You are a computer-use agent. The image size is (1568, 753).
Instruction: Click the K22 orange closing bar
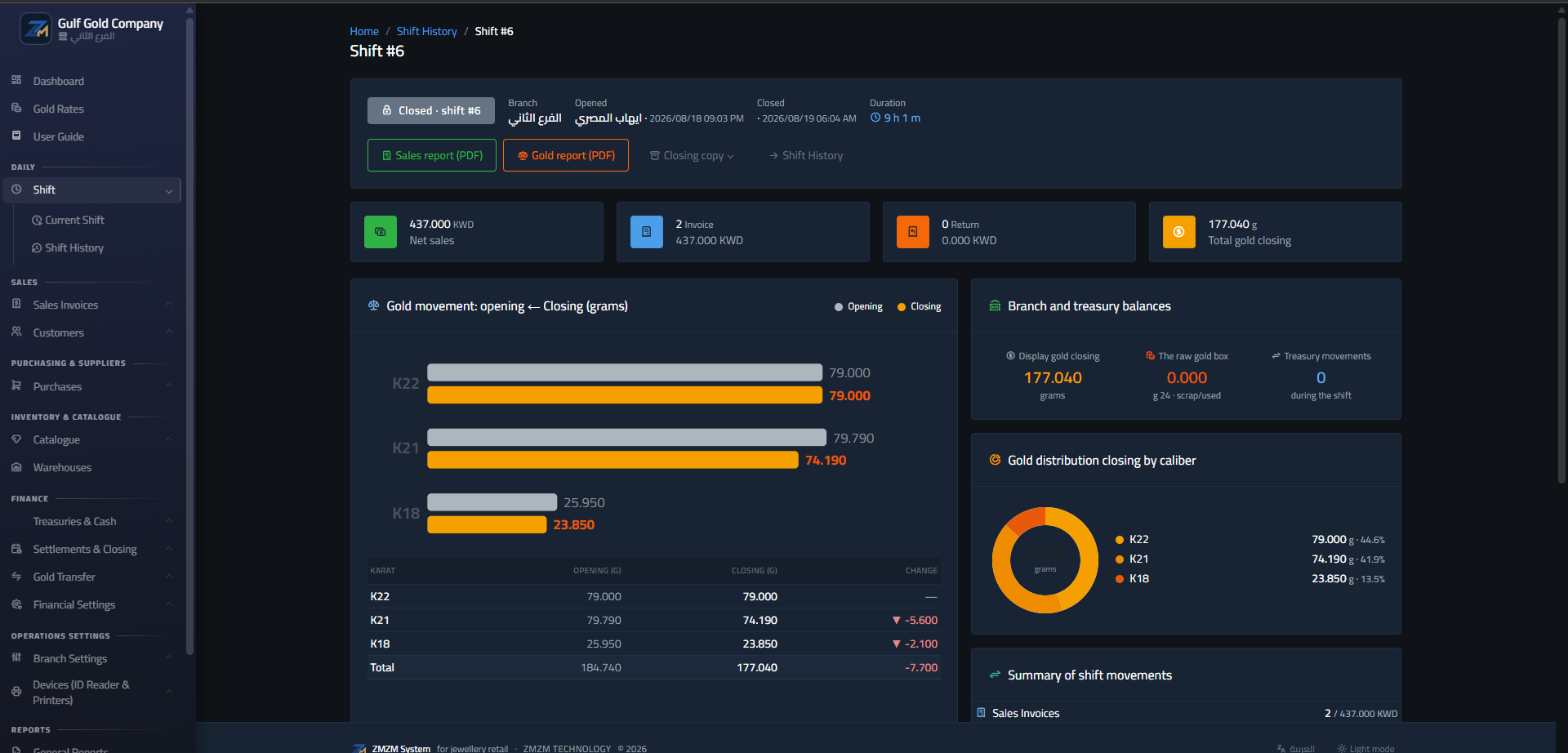click(x=625, y=395)
